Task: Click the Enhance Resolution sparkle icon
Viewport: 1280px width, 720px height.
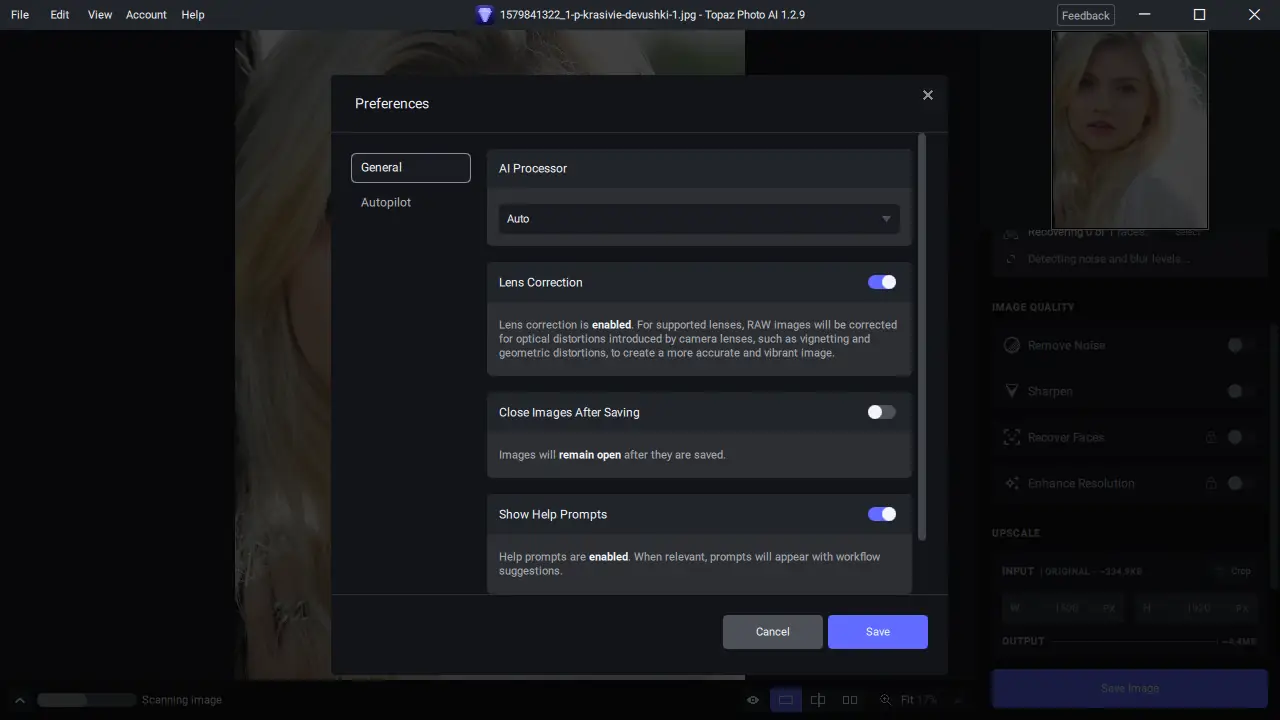Action: pyautogui.click(x=1011, y=483)
